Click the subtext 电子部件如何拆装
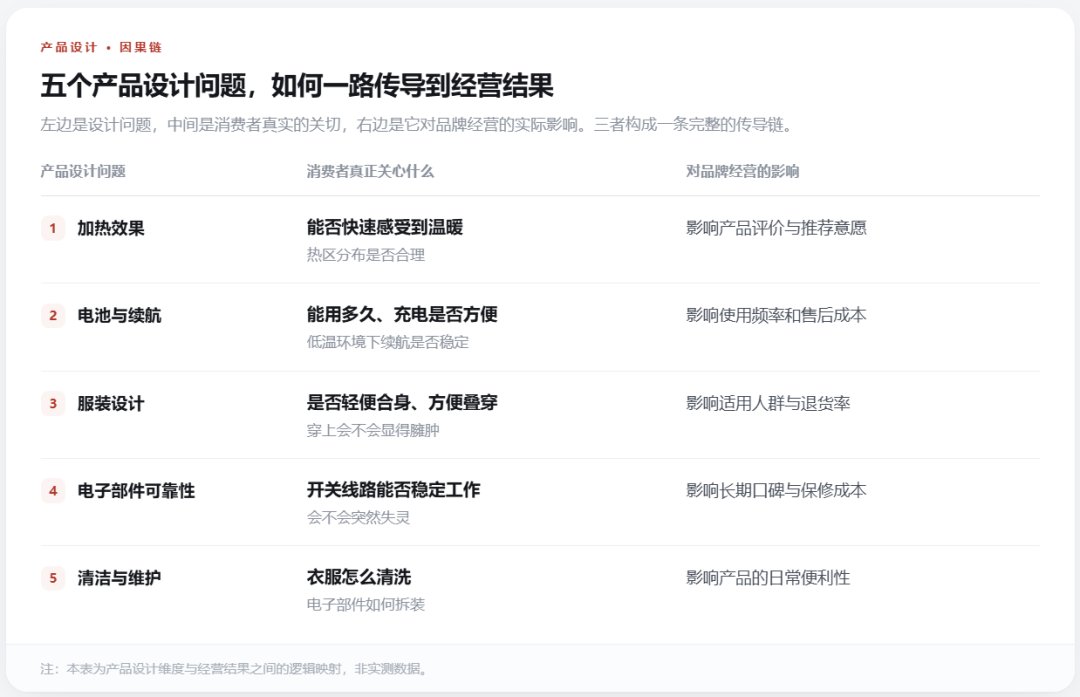Image resolution: width=1080 pixels, height=697 pixels. click(x=366, y=605)
